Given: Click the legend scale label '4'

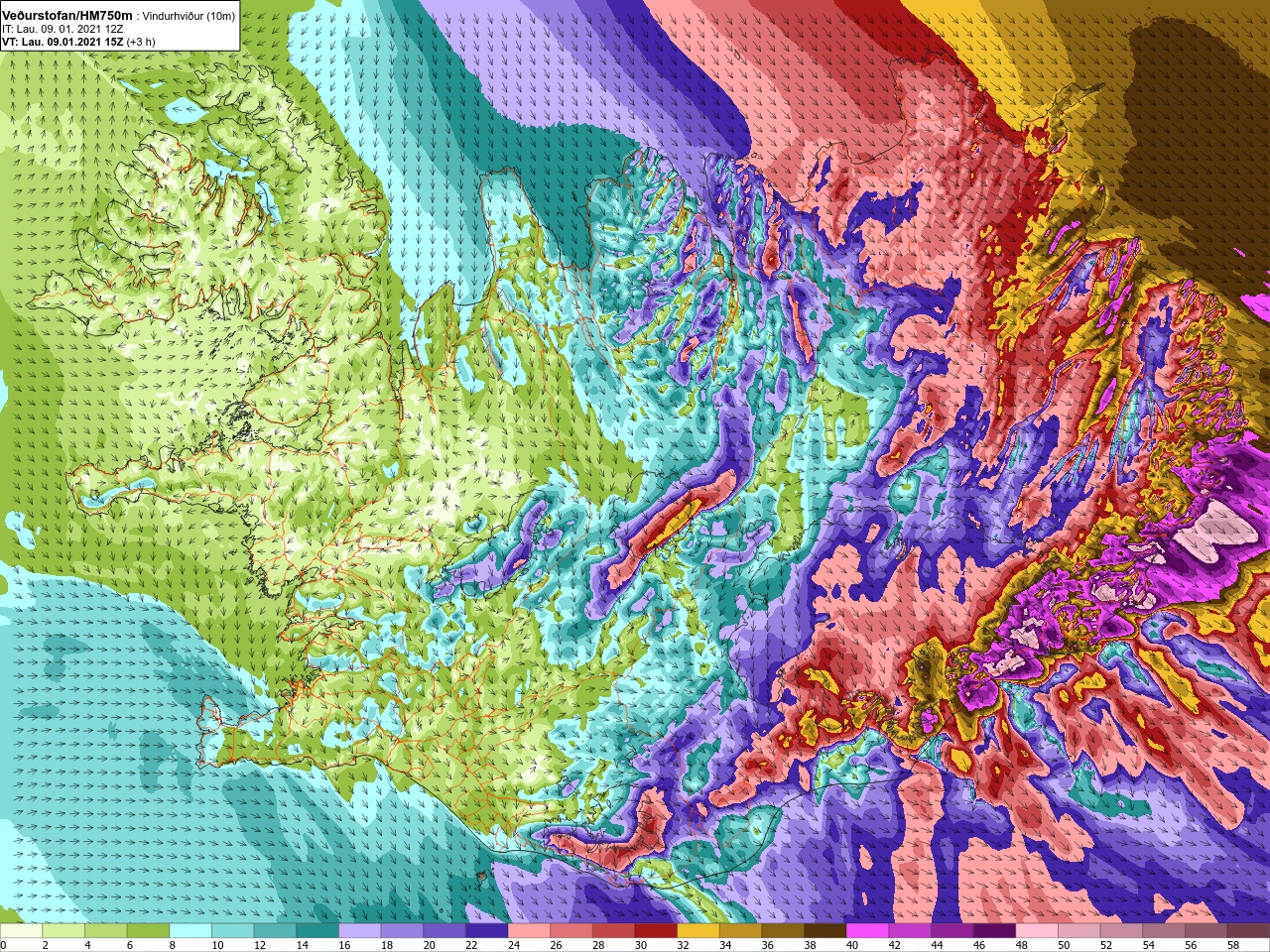Looking at the screenshot, I should coord(87,946).
